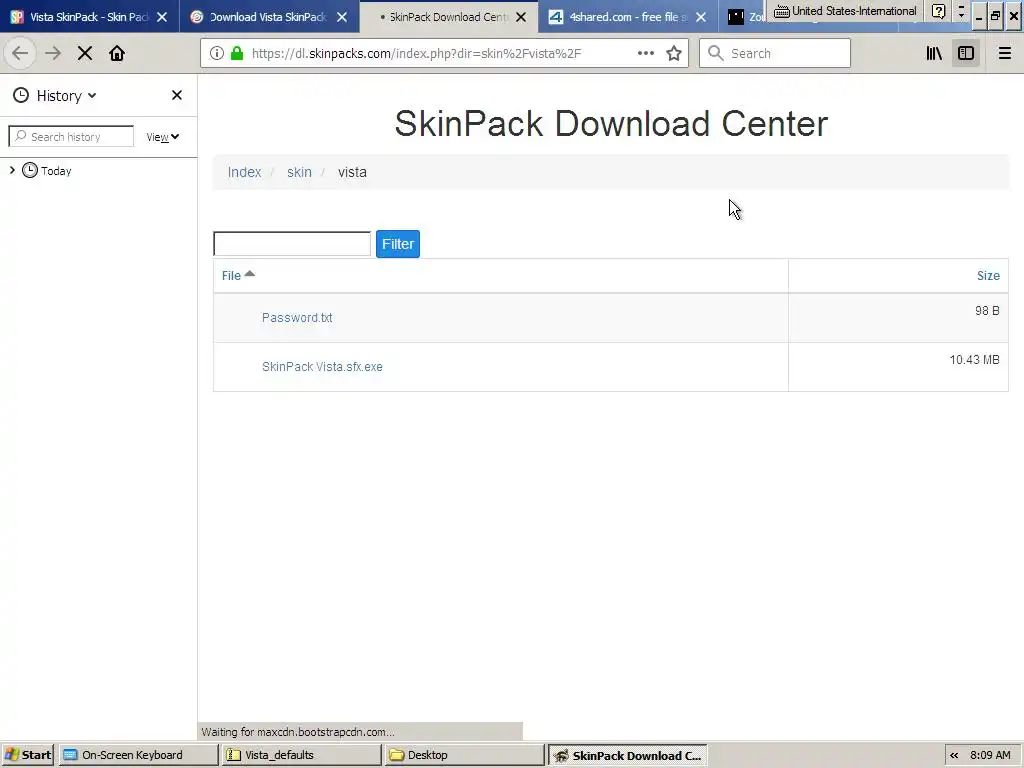Open the Password.txt file link
Viewport: 1024px width, 768px height.
point(297,317)
